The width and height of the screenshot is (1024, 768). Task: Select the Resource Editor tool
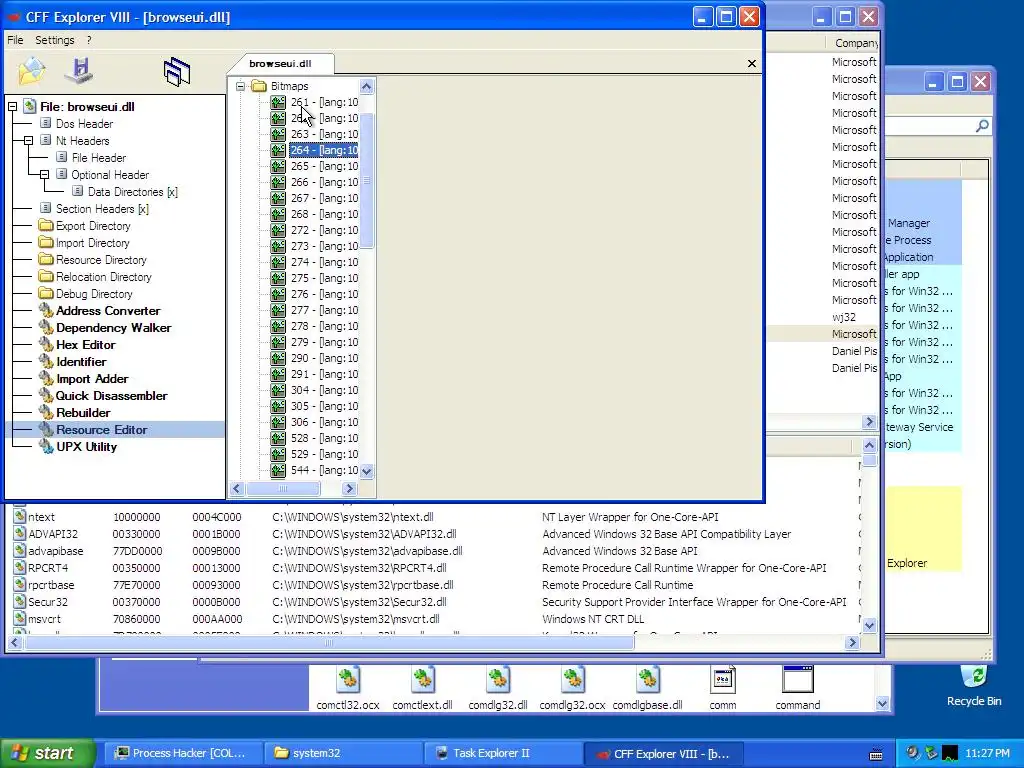(101, 430)
